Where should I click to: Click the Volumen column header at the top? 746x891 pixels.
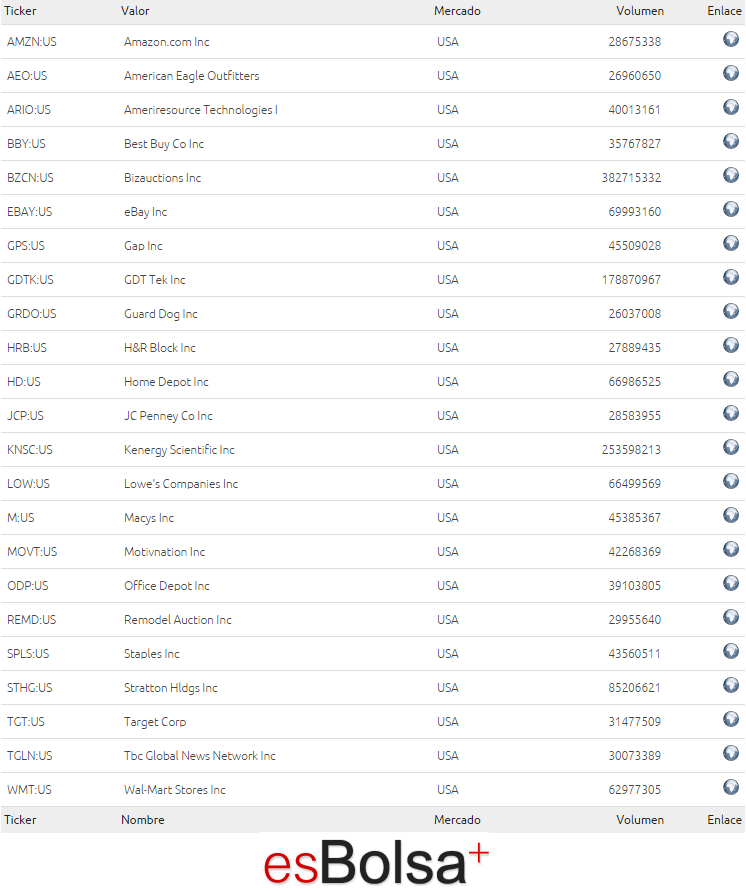[x=640, y=11]
